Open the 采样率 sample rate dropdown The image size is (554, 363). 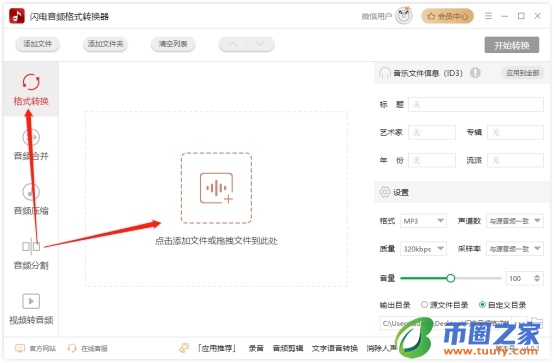(x=515, y=249)
